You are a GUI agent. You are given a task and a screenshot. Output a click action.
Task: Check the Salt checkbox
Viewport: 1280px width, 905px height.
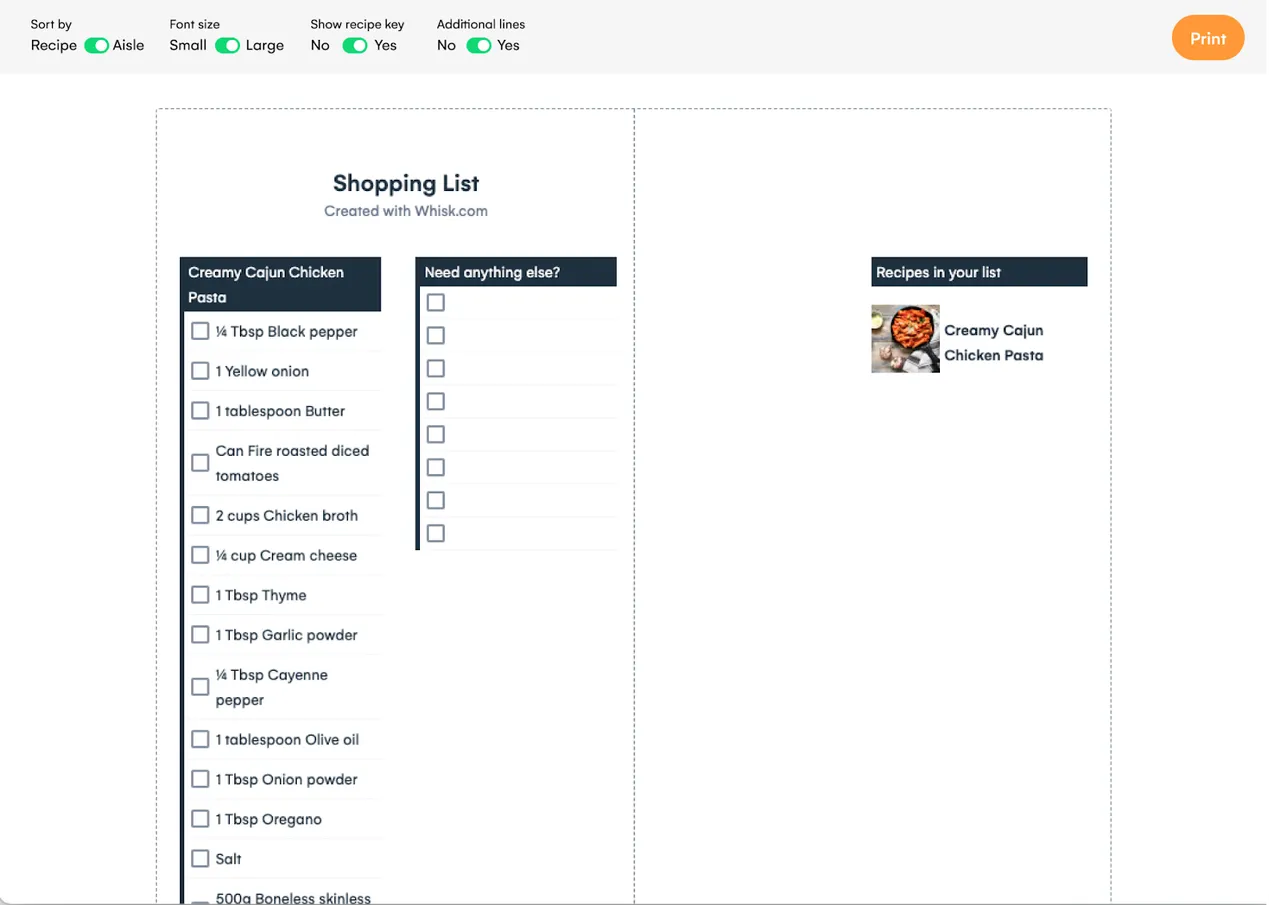point(200,858)
